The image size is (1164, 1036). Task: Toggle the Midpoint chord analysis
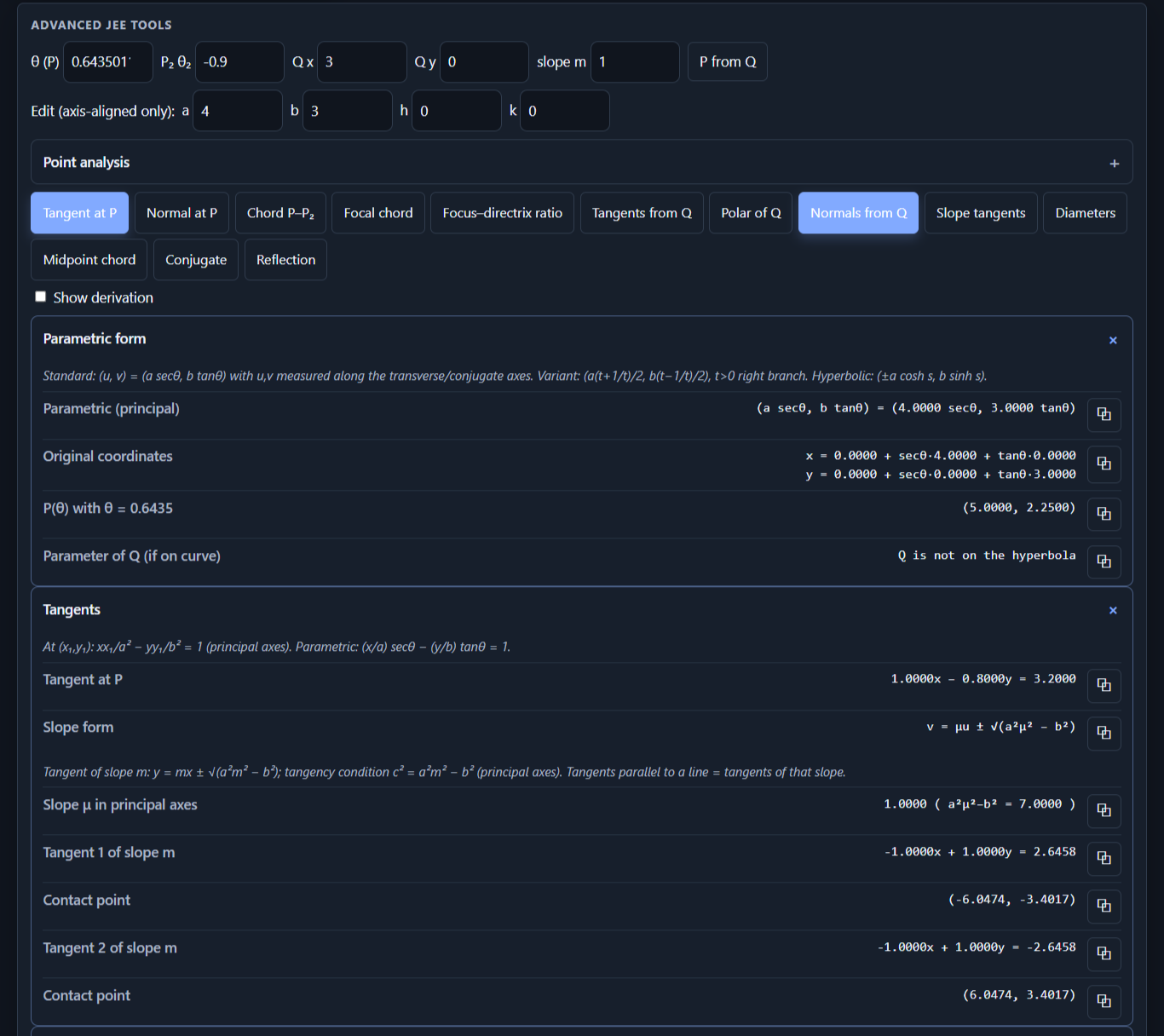pos(89,260)
